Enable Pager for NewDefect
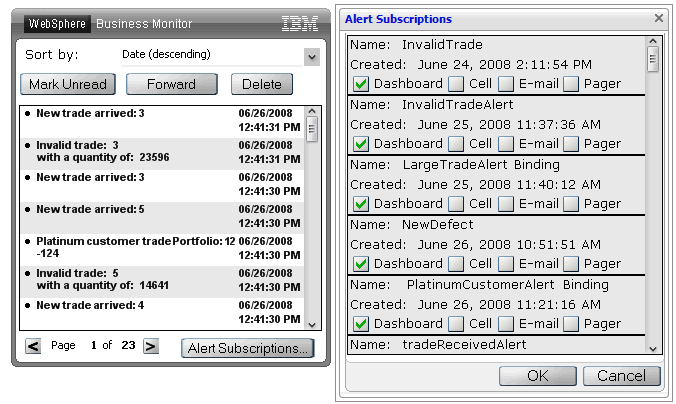 pos(570,263)
